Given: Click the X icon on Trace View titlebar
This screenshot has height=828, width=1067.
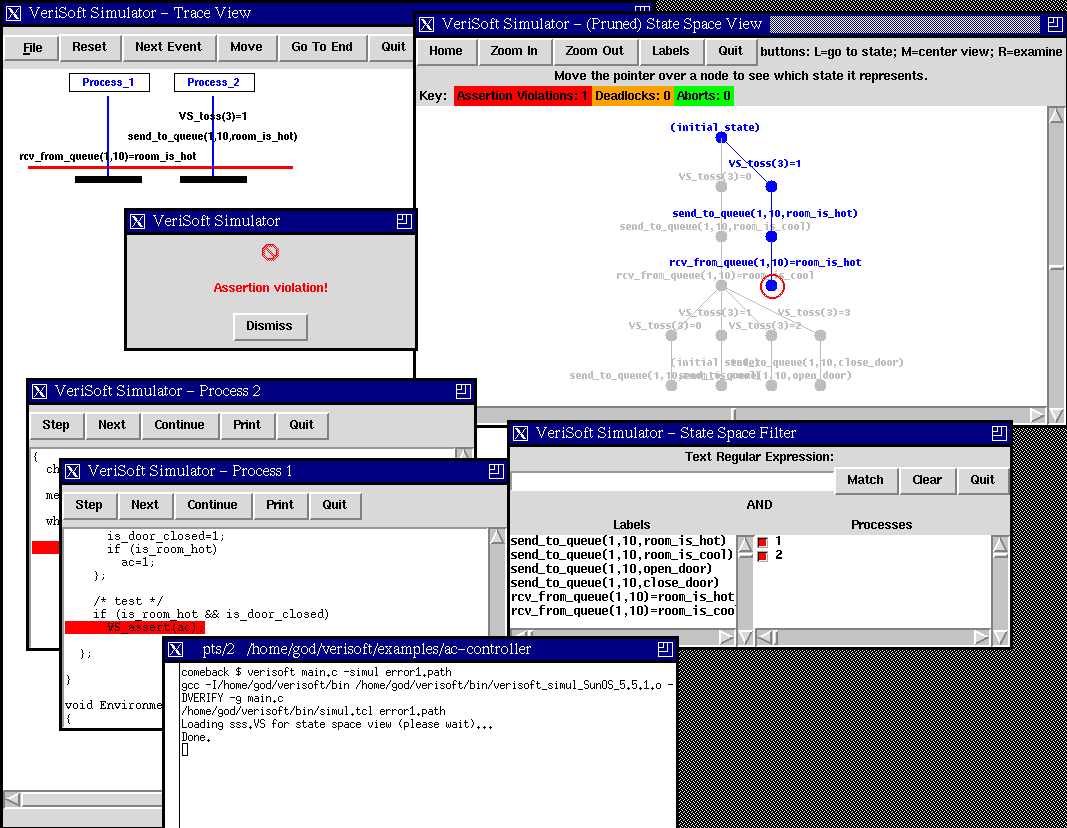Looking at the screenshot, I should point(15,14).
